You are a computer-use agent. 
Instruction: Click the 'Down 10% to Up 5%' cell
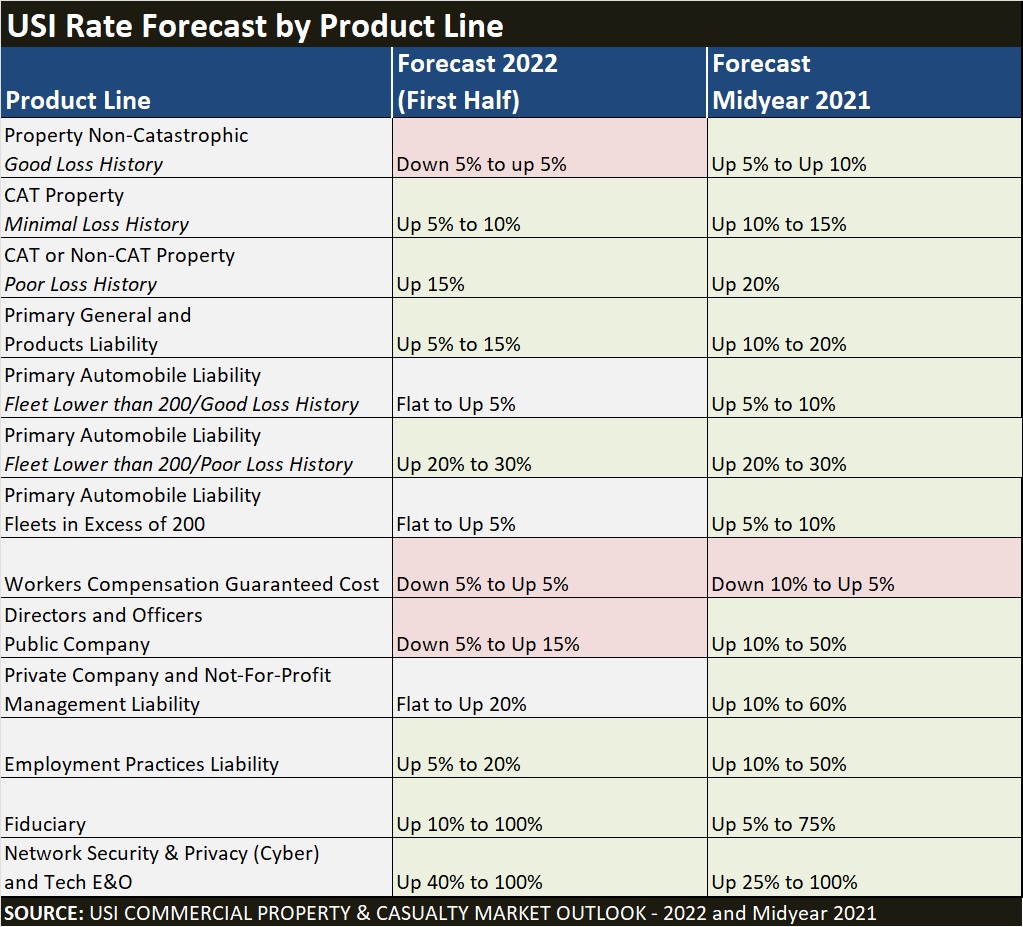[x=803, y=584]
